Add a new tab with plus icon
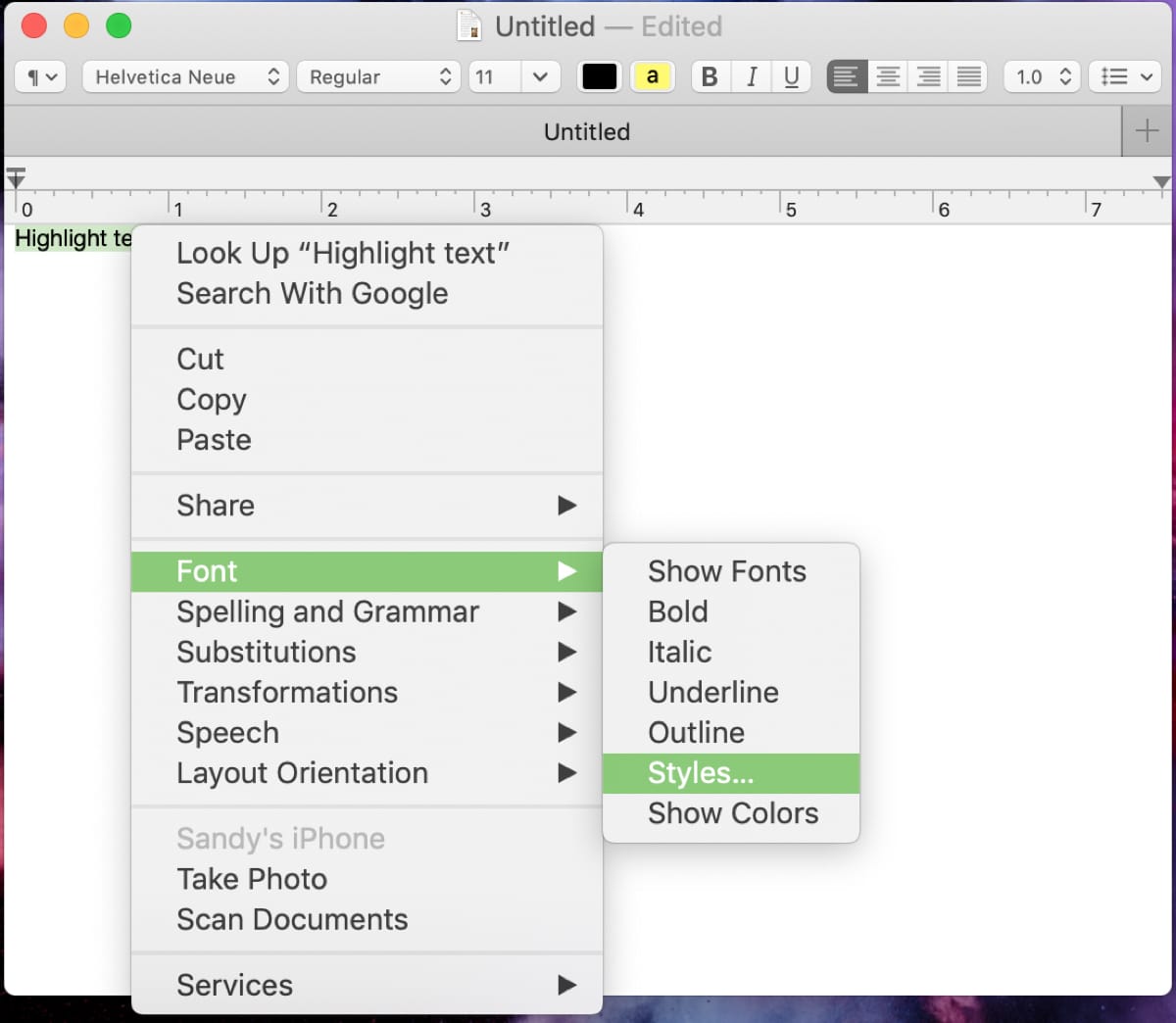This screenshot has width=1176, height=1023. (1147, 131)
